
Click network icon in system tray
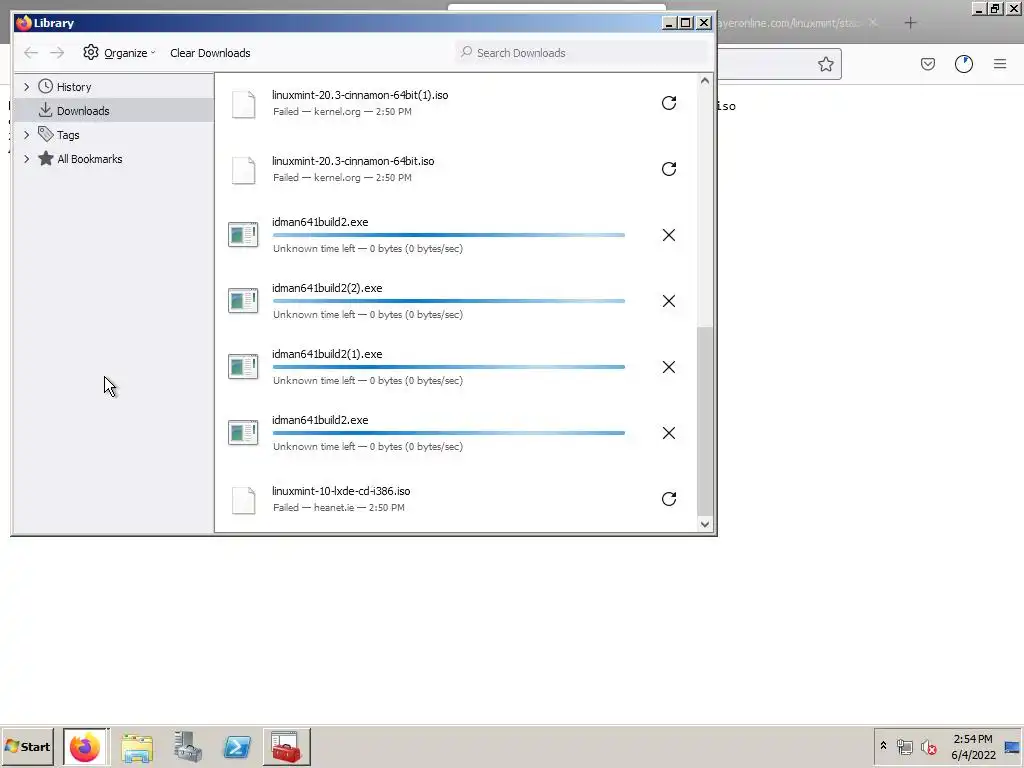click(x=904, y=747)
